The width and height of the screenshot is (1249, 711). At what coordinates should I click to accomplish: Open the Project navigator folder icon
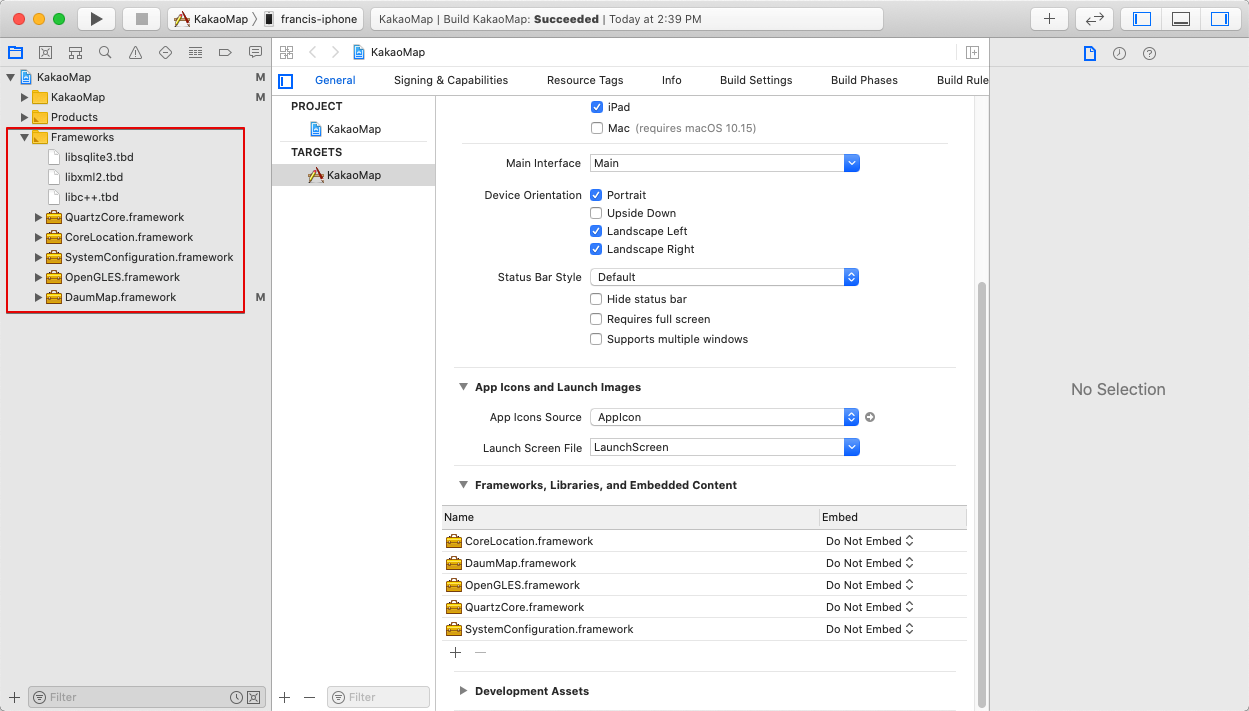click(x=15, y=53)
